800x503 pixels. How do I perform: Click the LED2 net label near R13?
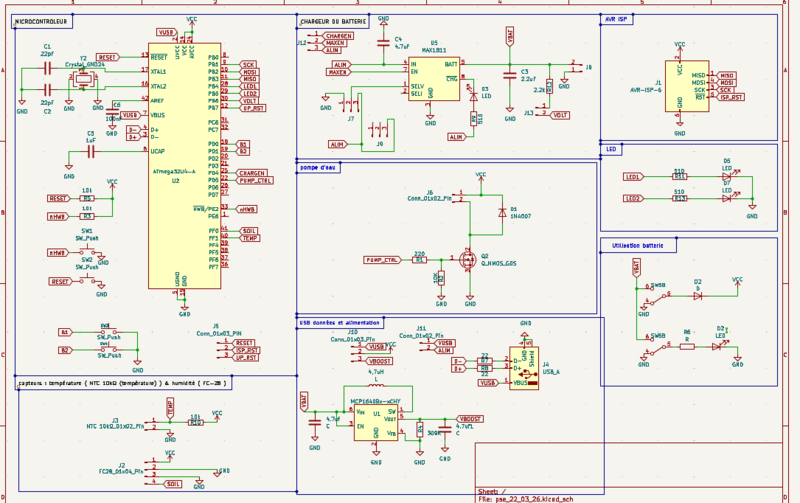(x=634, y=198)
